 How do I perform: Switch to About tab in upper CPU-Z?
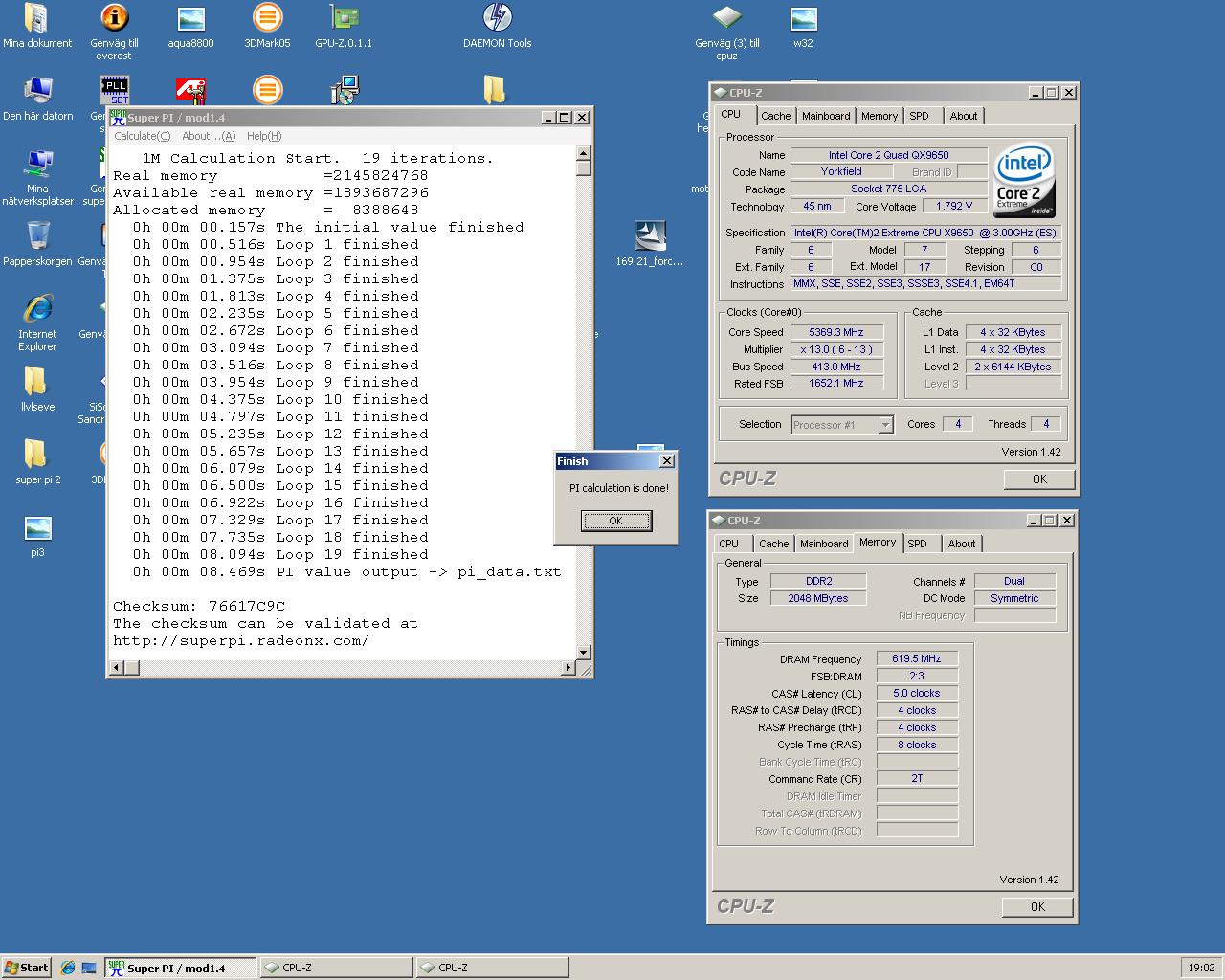[x=964, y=116]
